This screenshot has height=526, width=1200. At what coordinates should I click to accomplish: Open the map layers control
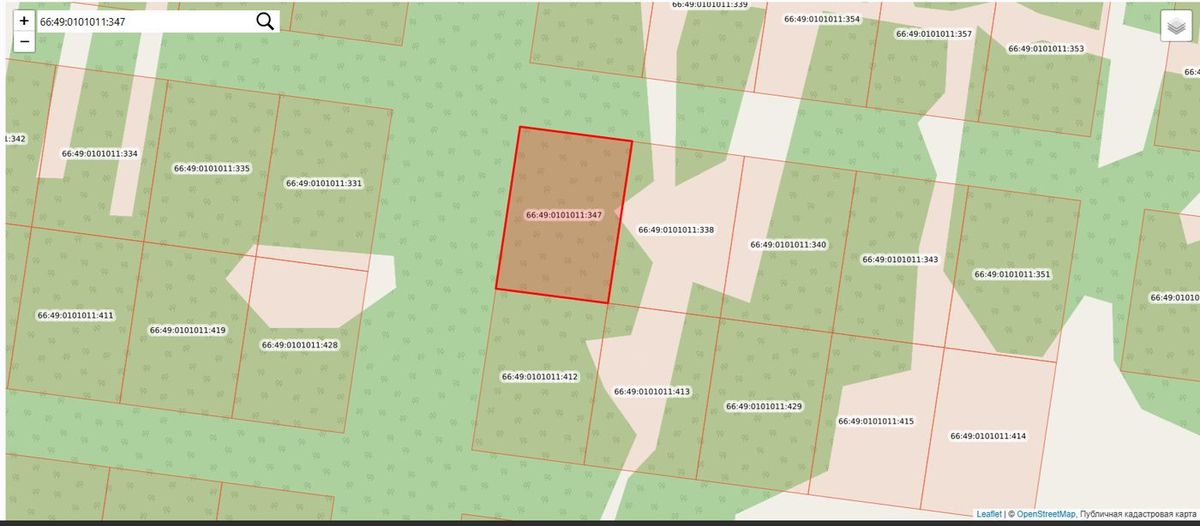[1175, 26]
